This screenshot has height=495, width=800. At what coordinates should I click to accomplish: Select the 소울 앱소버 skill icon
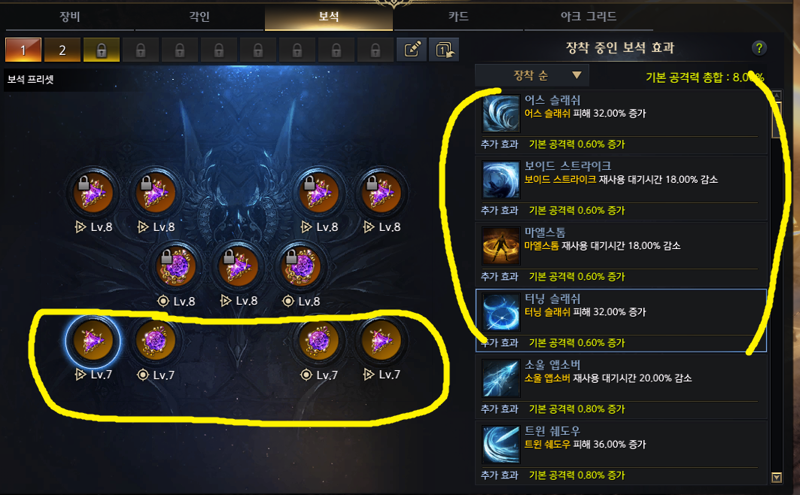click(x=501, y=379)
